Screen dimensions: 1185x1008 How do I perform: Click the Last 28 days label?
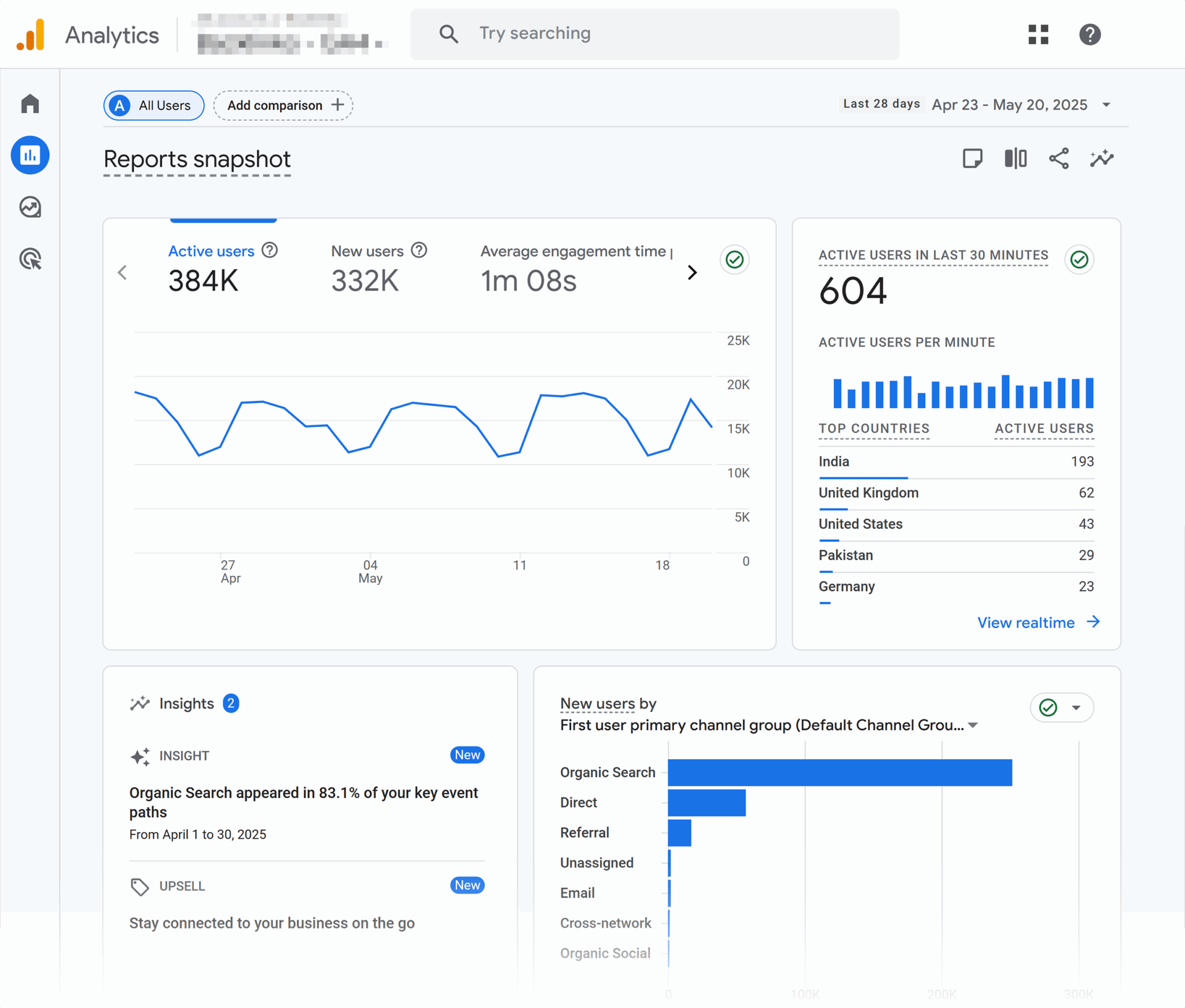pyautogui.click(x=881, y=104)
